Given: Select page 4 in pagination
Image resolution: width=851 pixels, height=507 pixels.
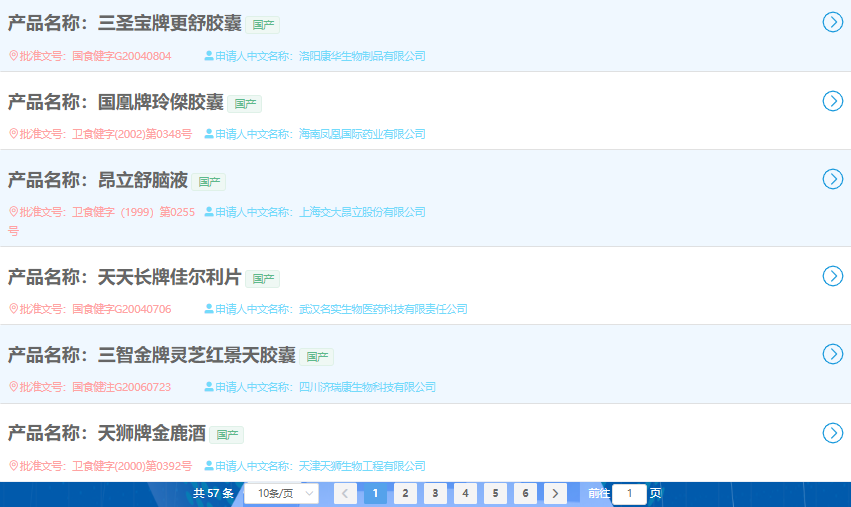Looking at the screenshot, I should [465, 493].
